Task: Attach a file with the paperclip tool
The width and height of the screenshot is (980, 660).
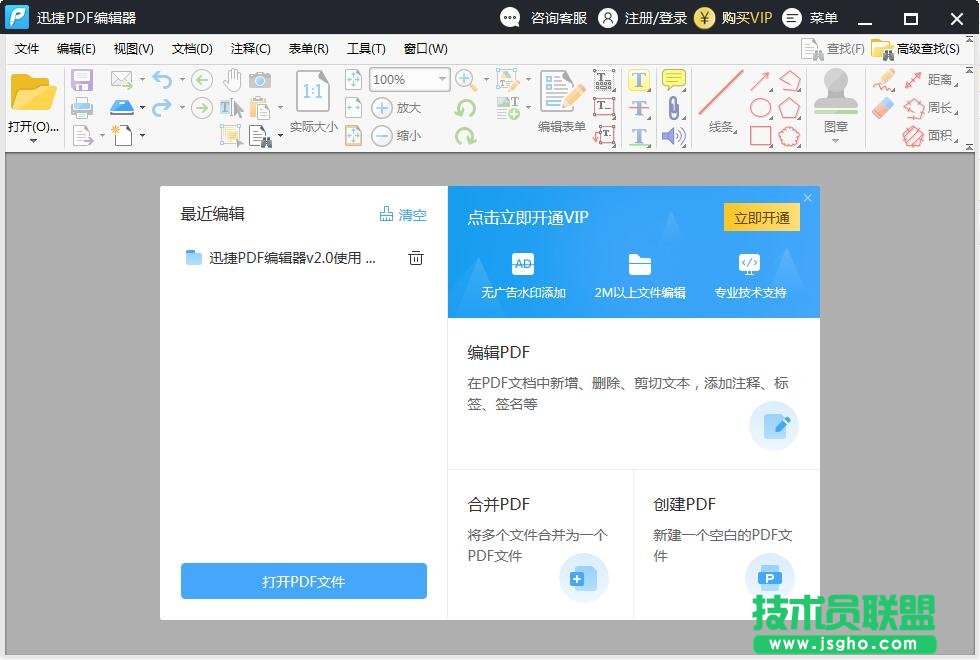Action: coord(674,107)
